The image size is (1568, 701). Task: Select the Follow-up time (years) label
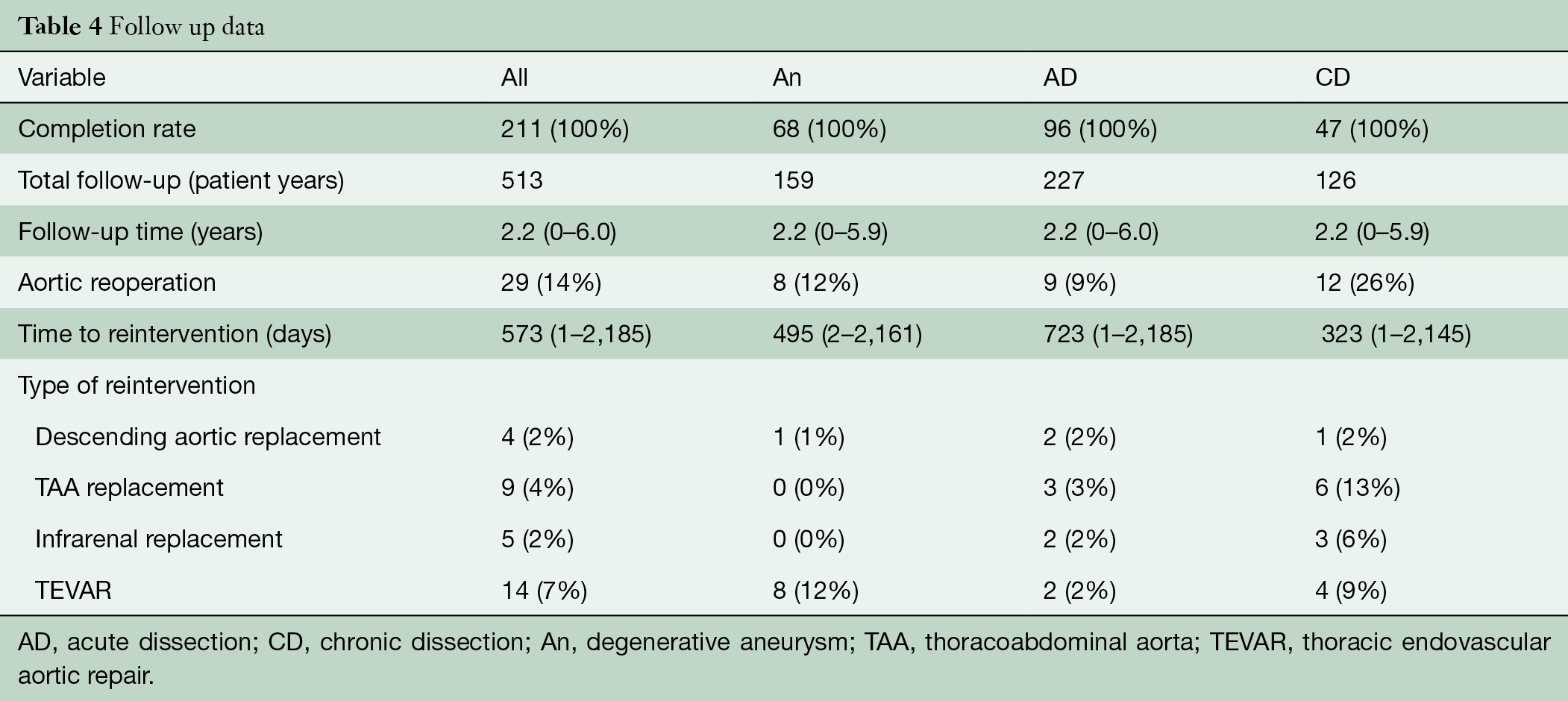tap(140, 232)
